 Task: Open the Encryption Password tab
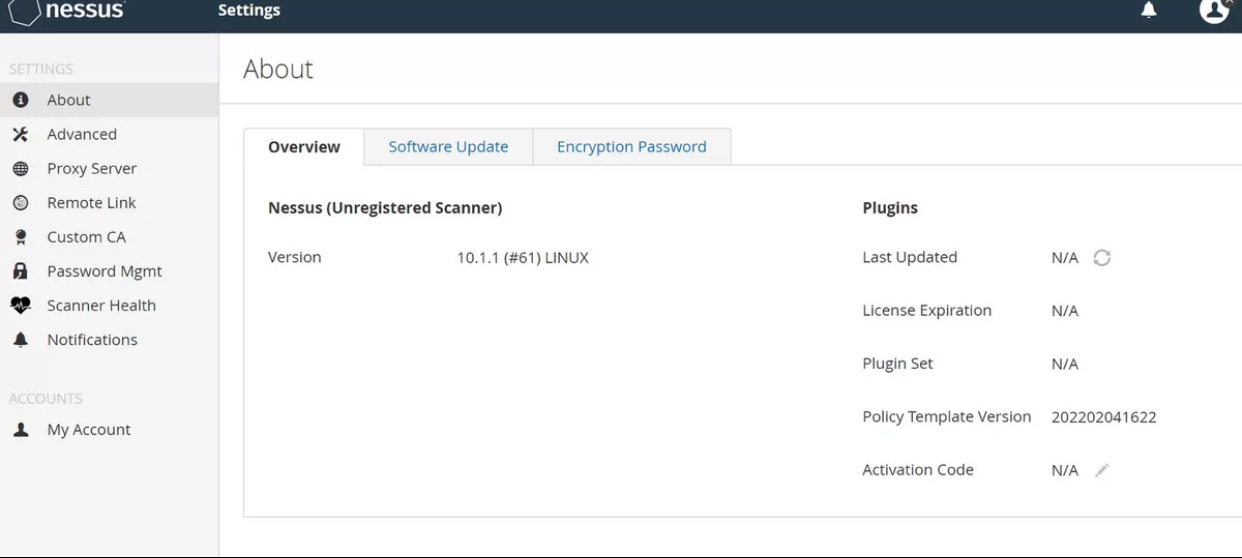pos(632,147)
